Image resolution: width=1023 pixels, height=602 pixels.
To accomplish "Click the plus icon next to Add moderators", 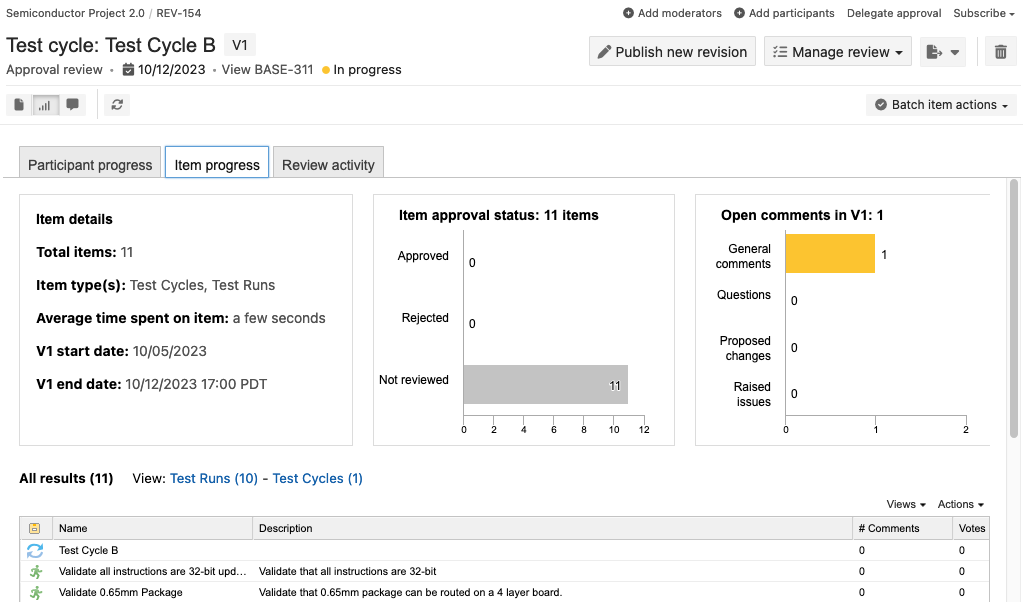I will [x=628, y=13].
